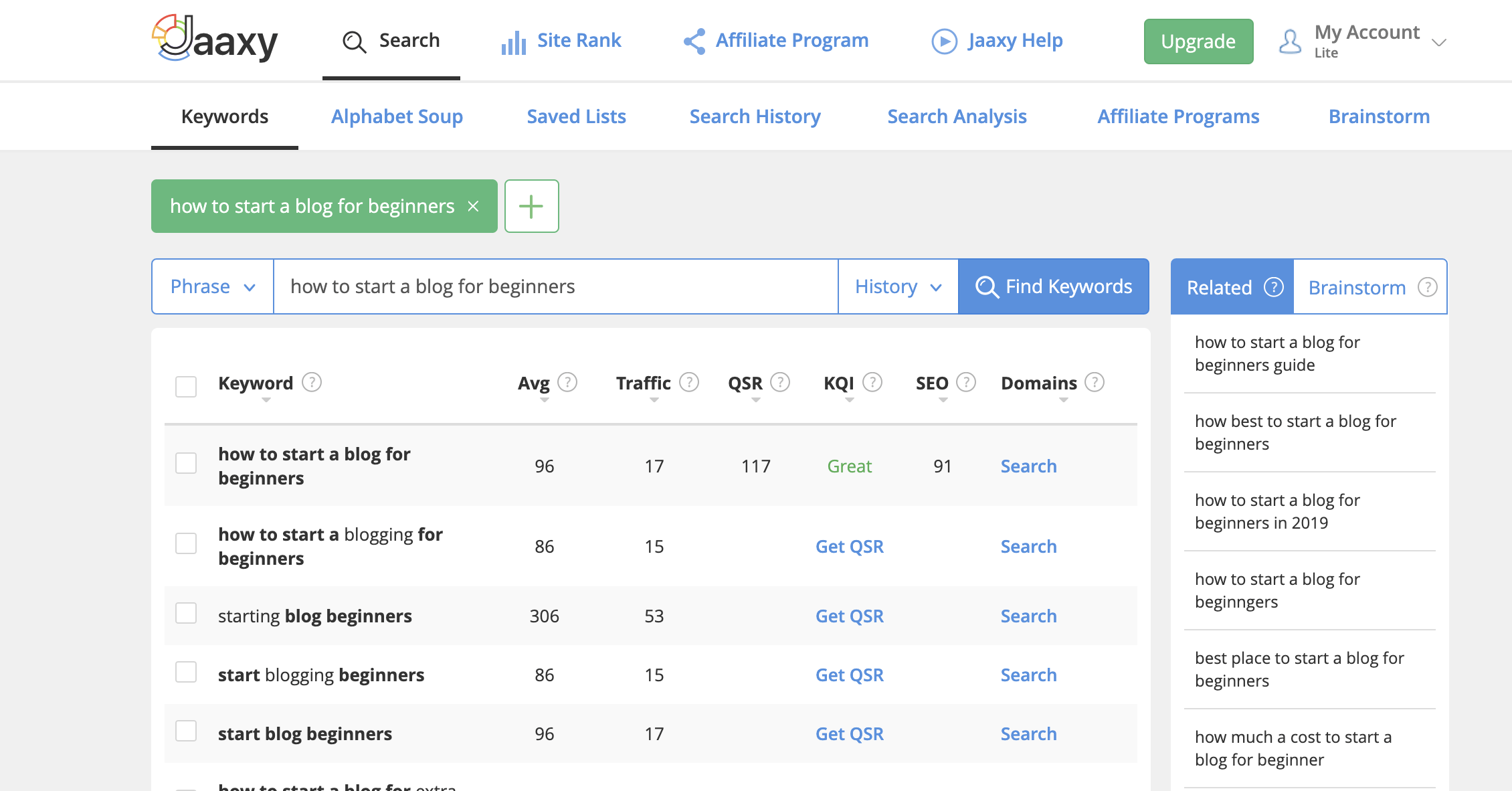Check the 'start blogging beginners' row

click(186, 672)
